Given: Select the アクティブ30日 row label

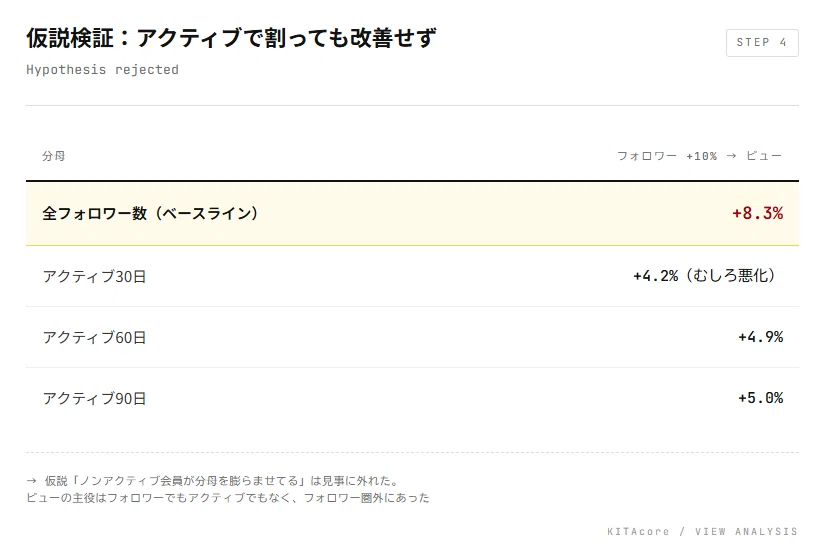Looking at the screenshot, I should (94, 277).
